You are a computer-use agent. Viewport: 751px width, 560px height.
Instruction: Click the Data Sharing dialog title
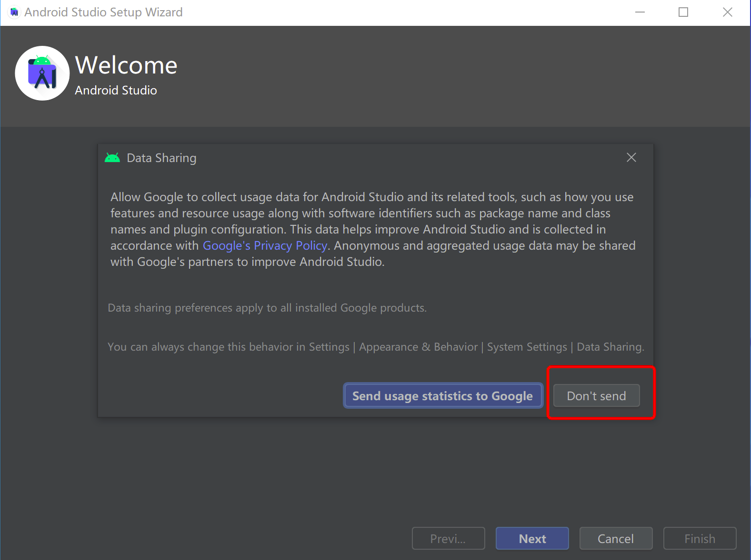click(161, 158)
